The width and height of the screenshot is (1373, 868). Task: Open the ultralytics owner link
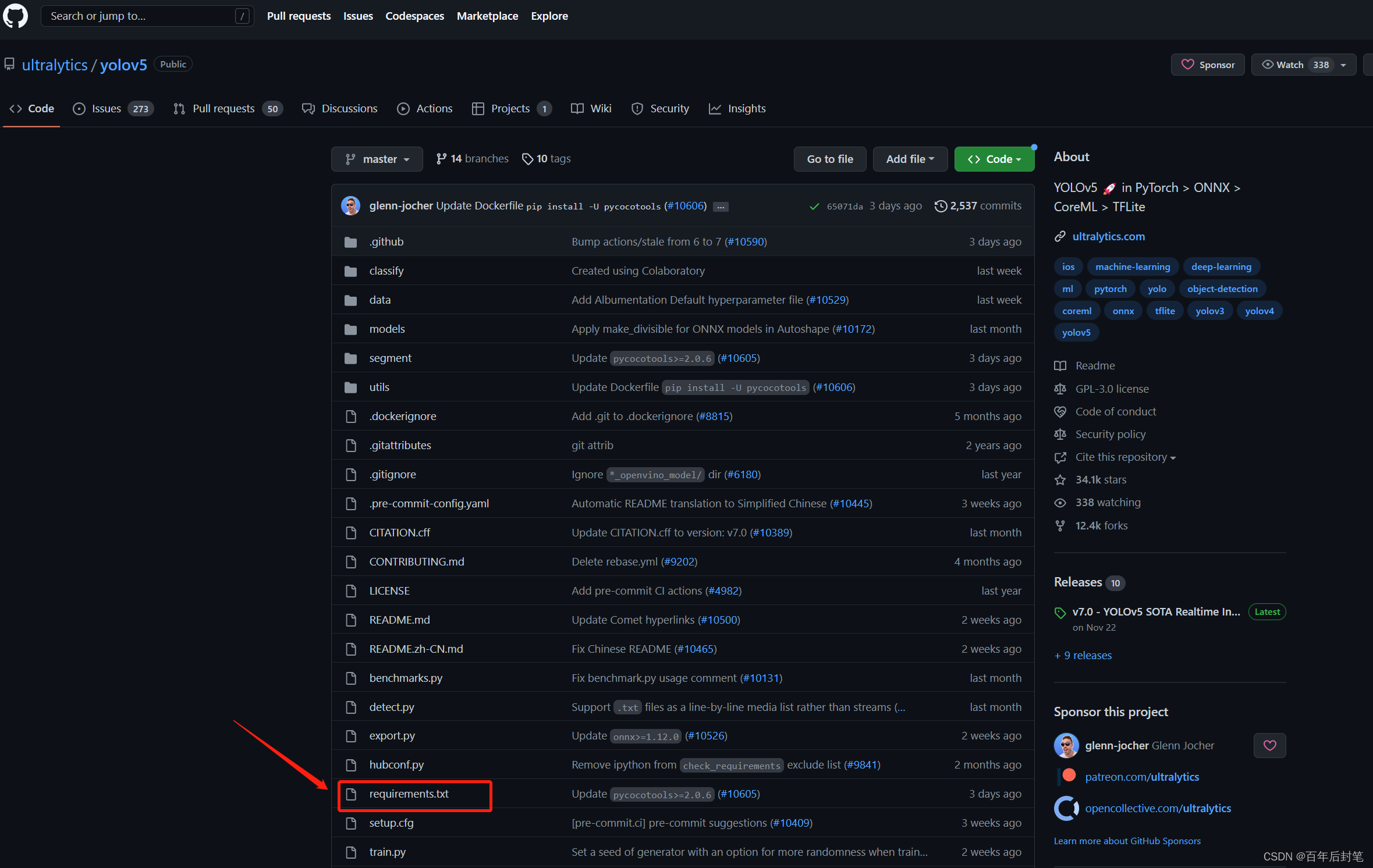click(x=55, y=65)
